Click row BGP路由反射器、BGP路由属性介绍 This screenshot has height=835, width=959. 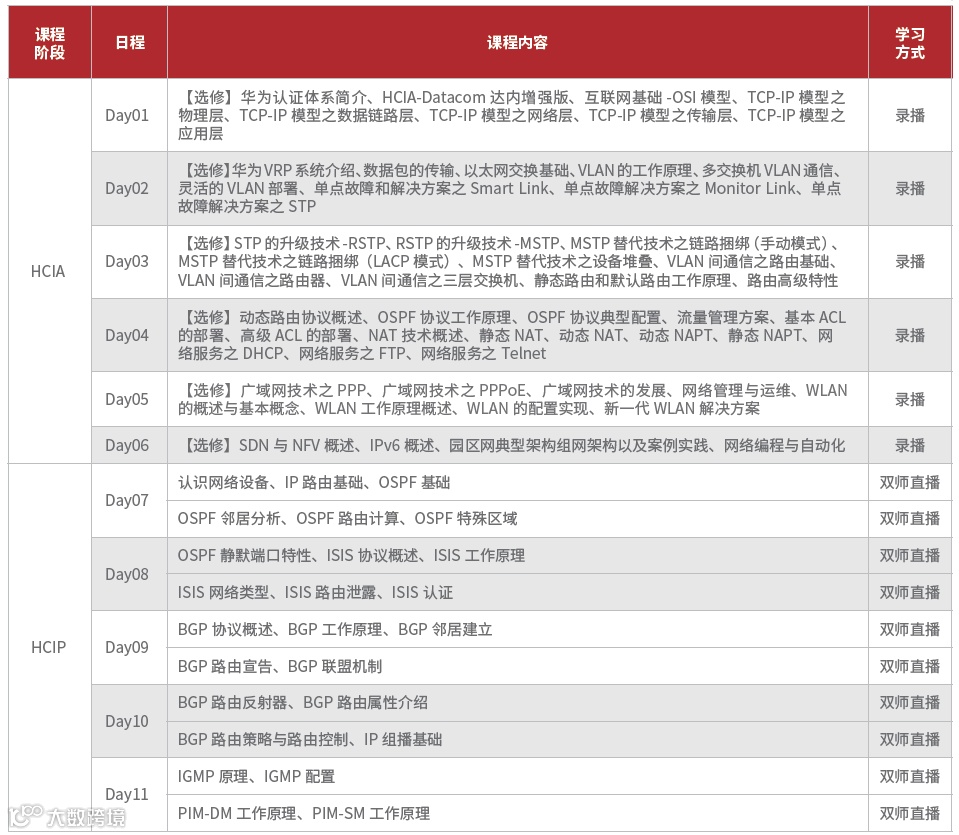pyautogui.click(x=517, y=702)
